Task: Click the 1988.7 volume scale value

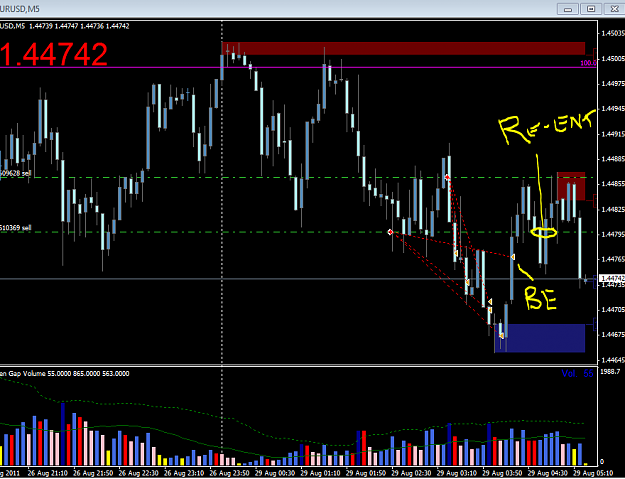Action: [610, 371]
